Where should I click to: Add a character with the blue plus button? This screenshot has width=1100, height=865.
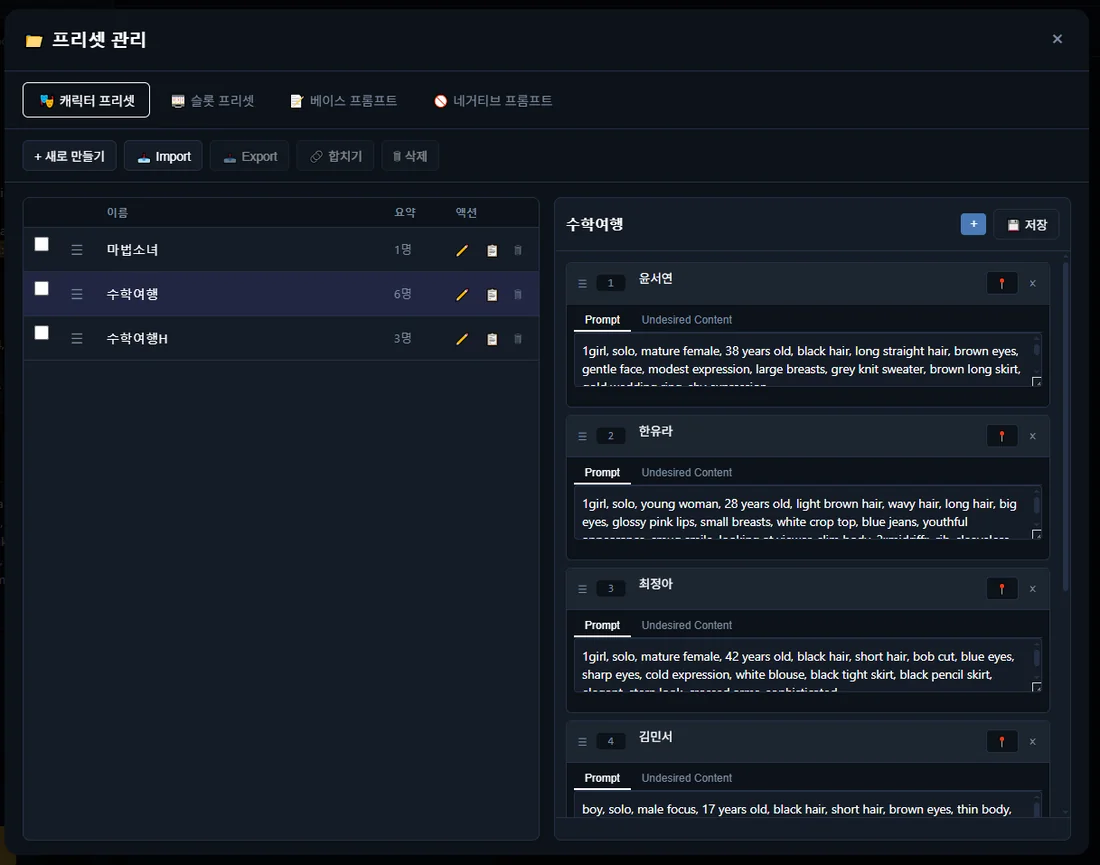[973, 224]
